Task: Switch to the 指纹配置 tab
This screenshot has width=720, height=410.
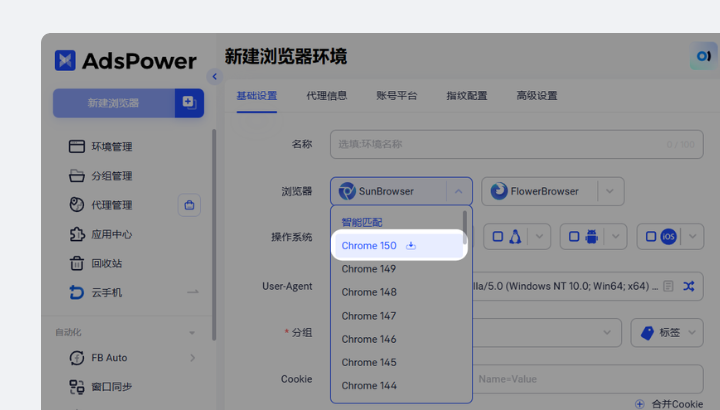Action: (467, 95)
